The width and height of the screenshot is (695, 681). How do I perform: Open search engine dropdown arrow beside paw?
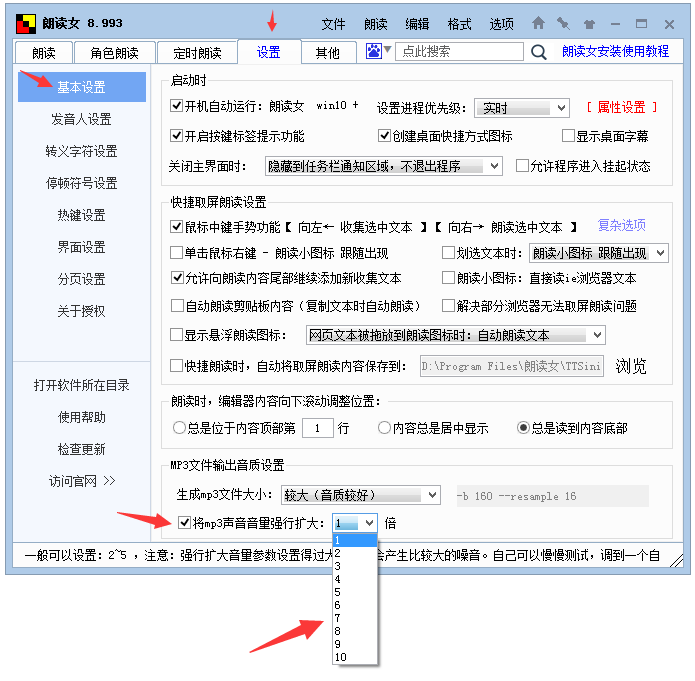point(387,49)
